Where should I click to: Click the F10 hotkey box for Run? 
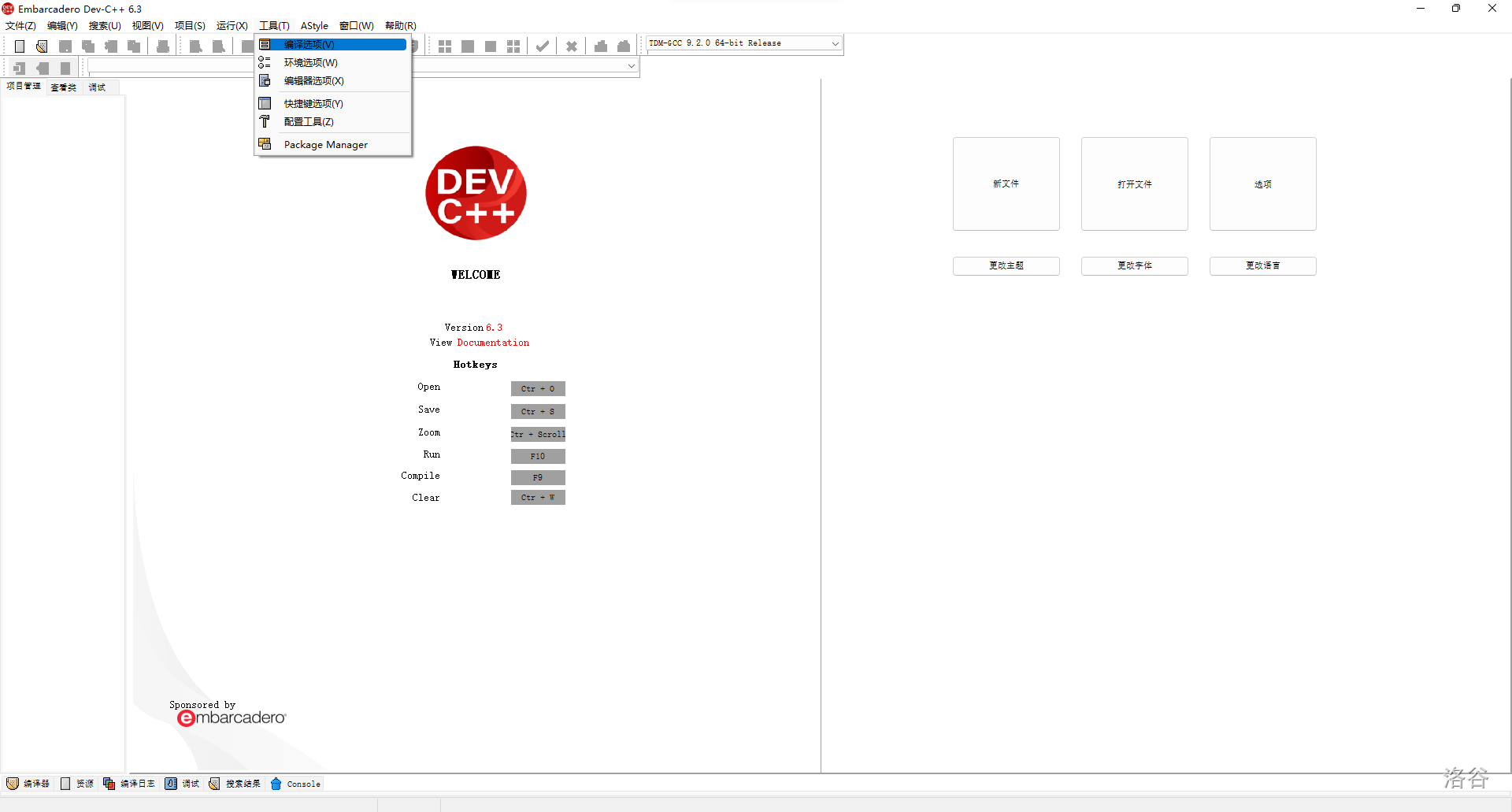coord(538,456)
